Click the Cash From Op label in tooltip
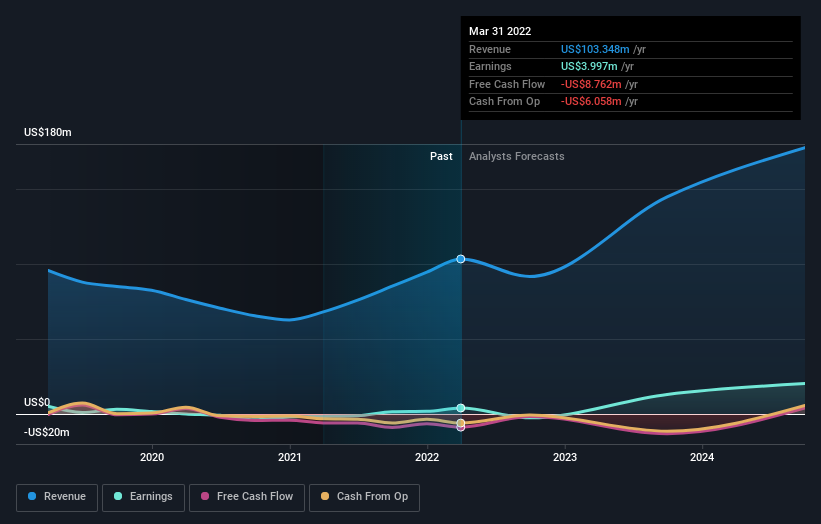 (504, 102)
